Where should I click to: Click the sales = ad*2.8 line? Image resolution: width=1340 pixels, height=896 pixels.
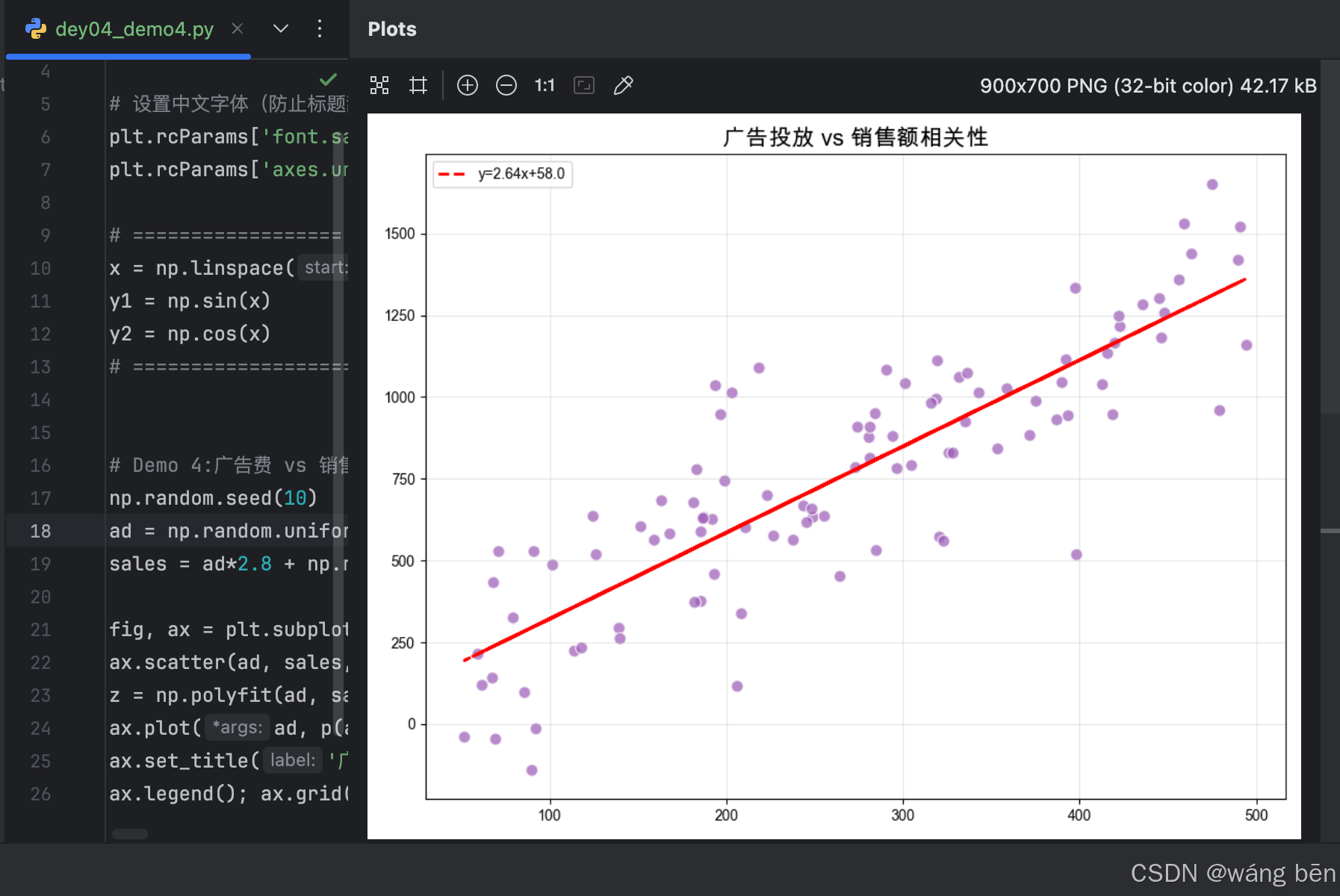pos(229,564)
